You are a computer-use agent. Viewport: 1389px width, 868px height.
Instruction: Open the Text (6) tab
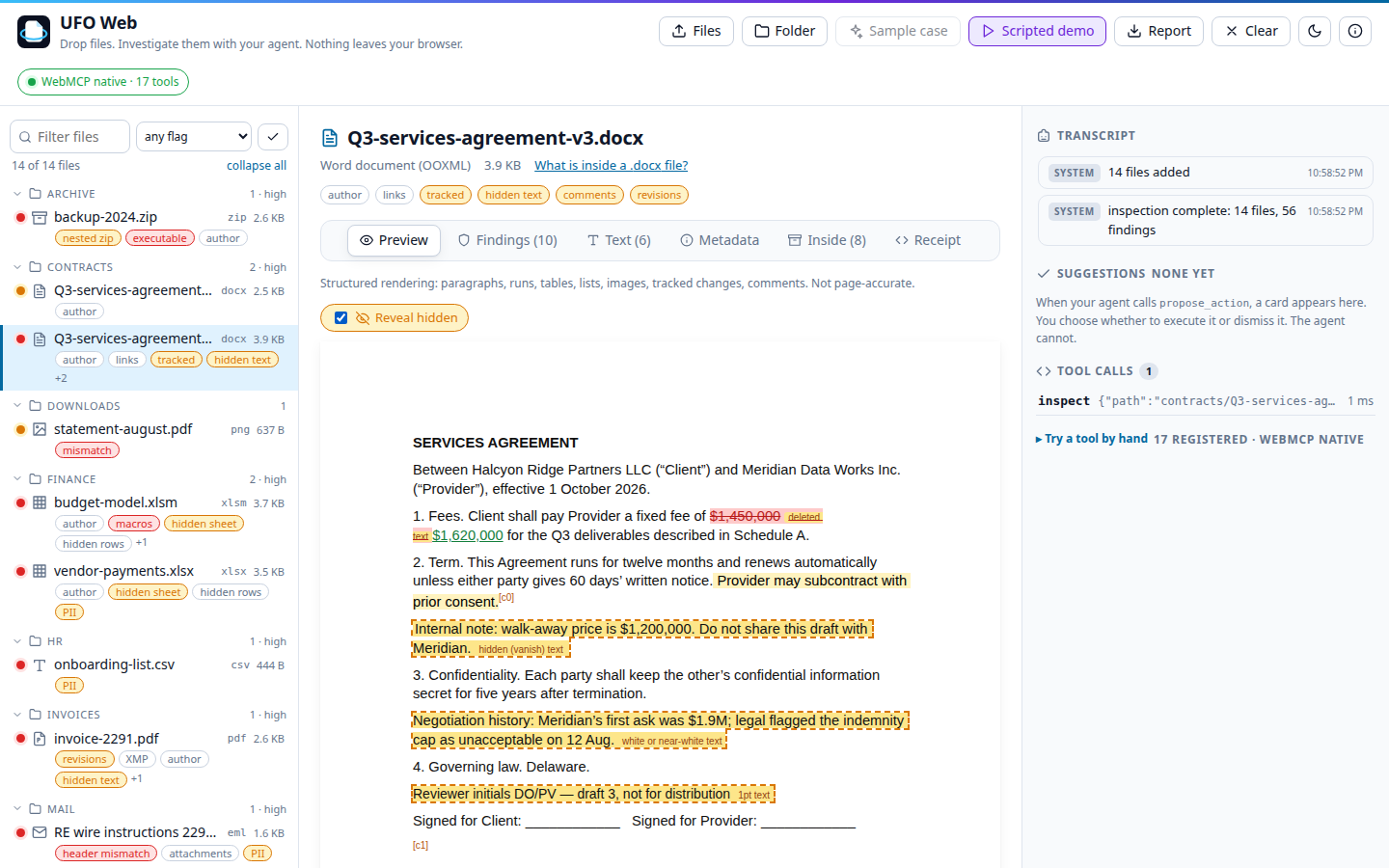click(619, 240)
